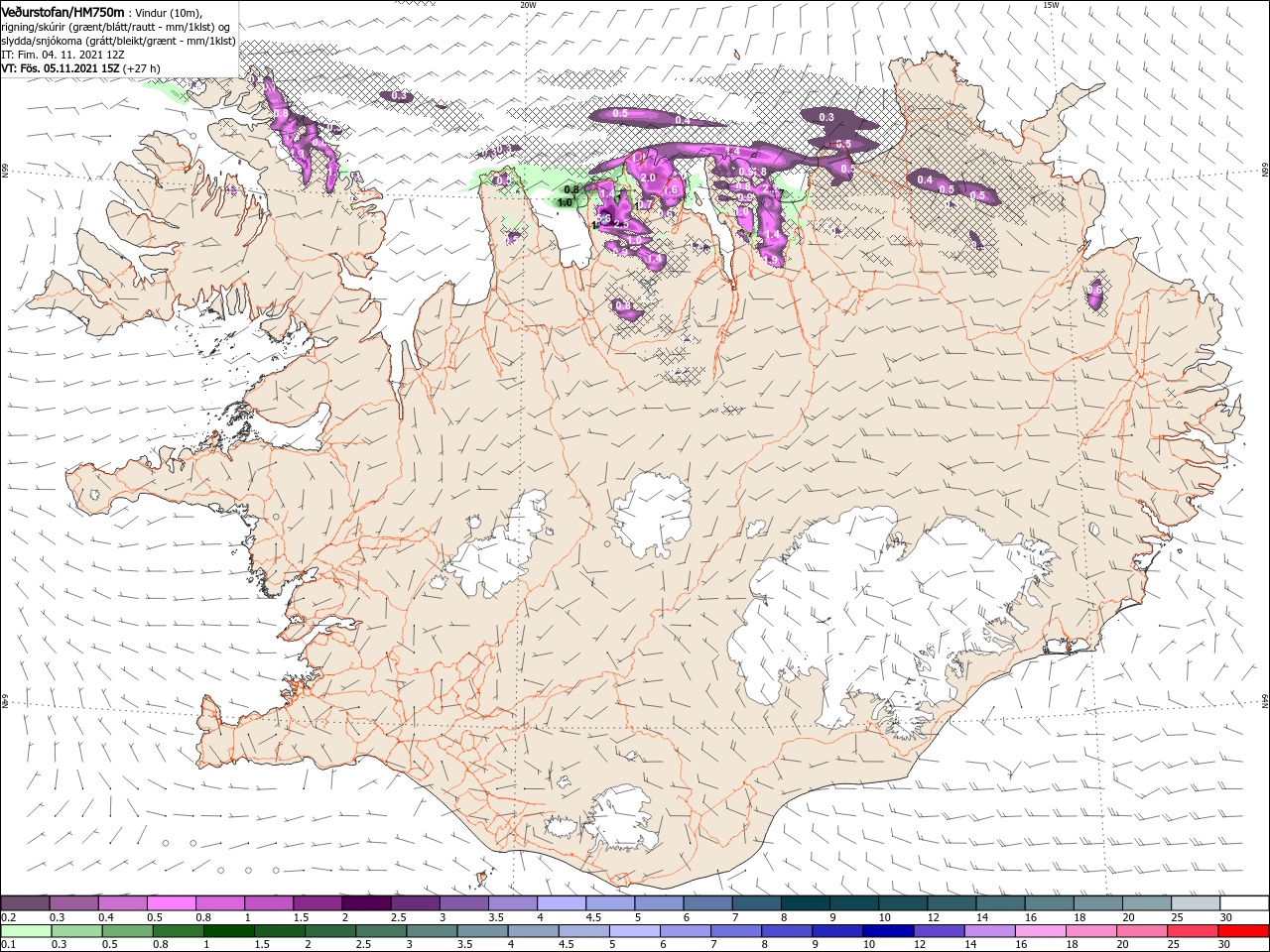Select darkest purple swatch between 2 and 2.5

tap(366, 903)
